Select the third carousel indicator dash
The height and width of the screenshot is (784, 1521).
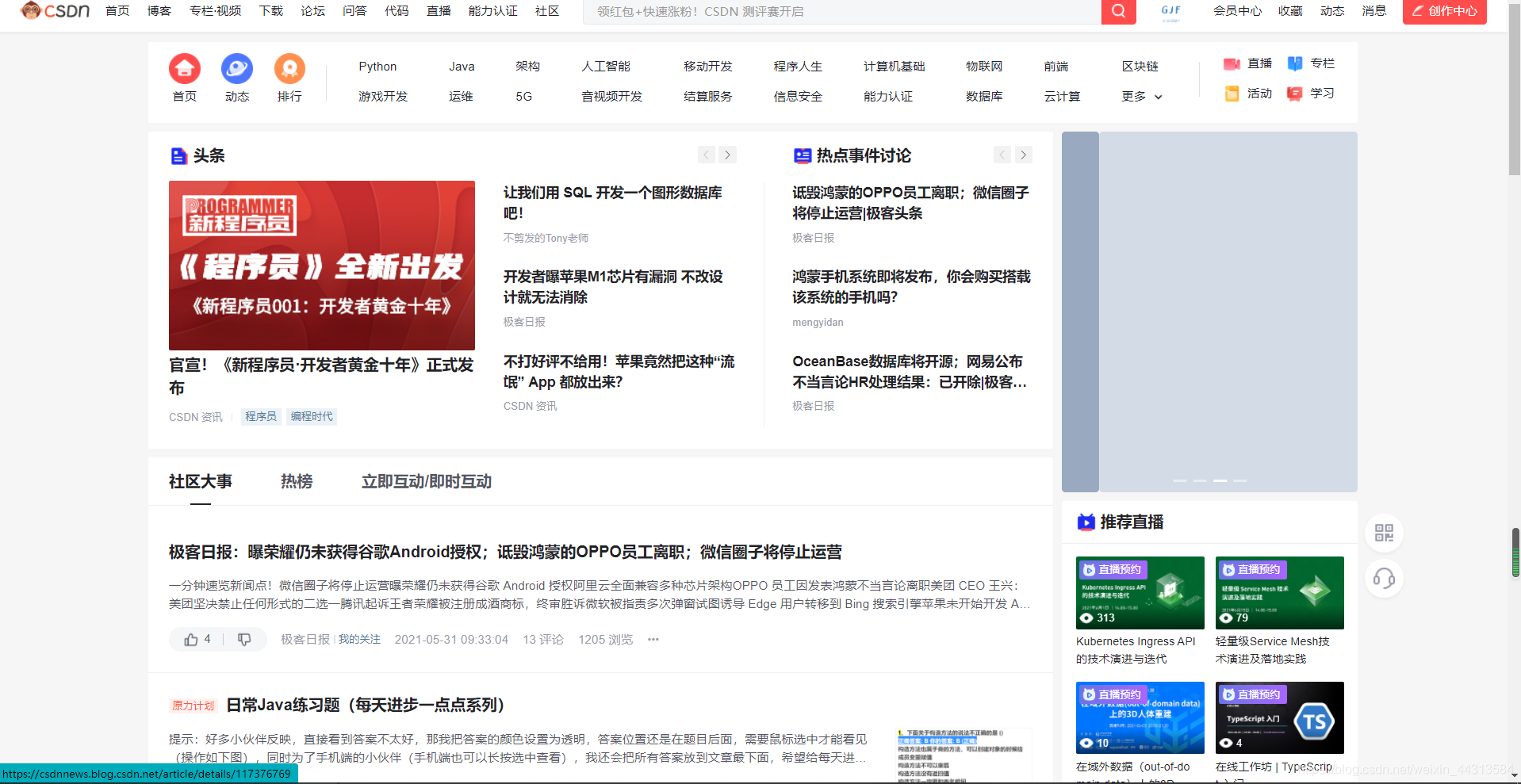(1220, 480)
